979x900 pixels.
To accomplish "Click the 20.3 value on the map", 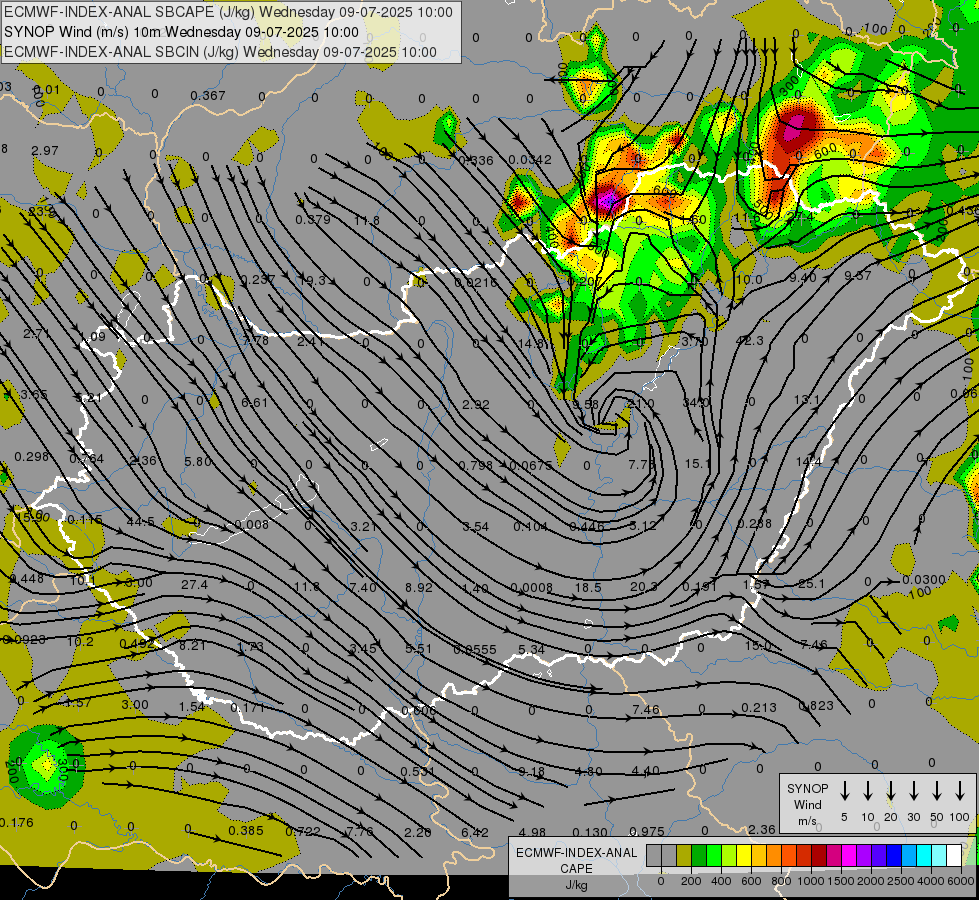I will 644,586.
